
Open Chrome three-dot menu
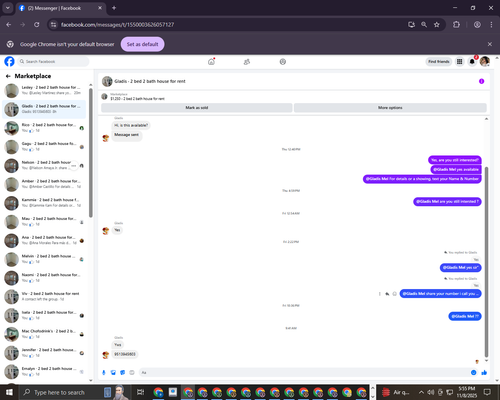[x=491, y=25]
